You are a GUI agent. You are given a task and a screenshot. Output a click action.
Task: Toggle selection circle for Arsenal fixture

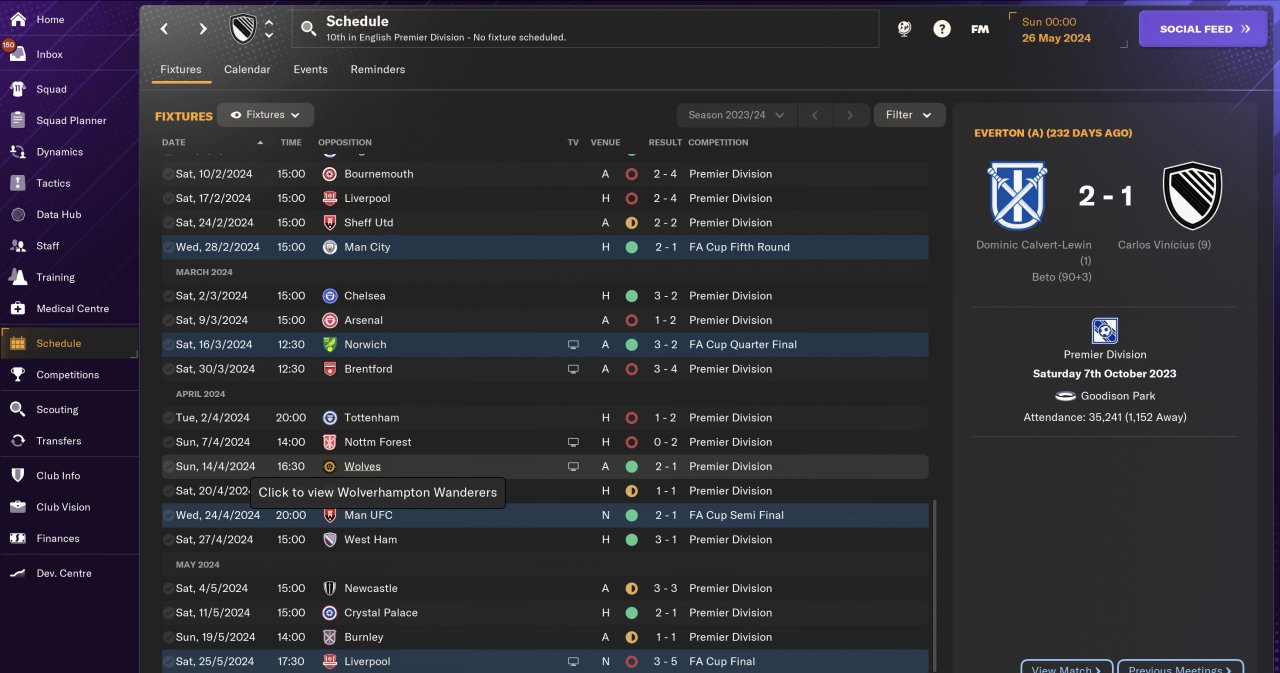[x=168, y=320]
